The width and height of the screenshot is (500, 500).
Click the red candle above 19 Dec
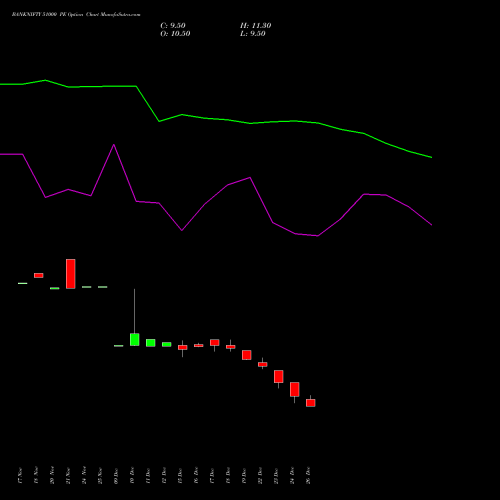click(x=247, y=355)
